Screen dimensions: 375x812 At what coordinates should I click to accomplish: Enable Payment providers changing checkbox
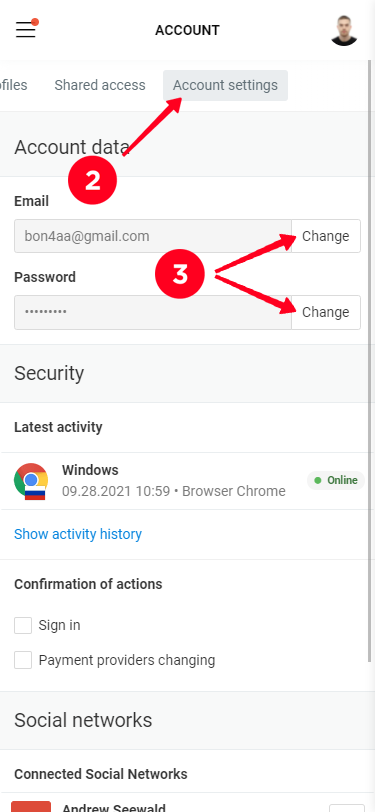pos(23,660)
